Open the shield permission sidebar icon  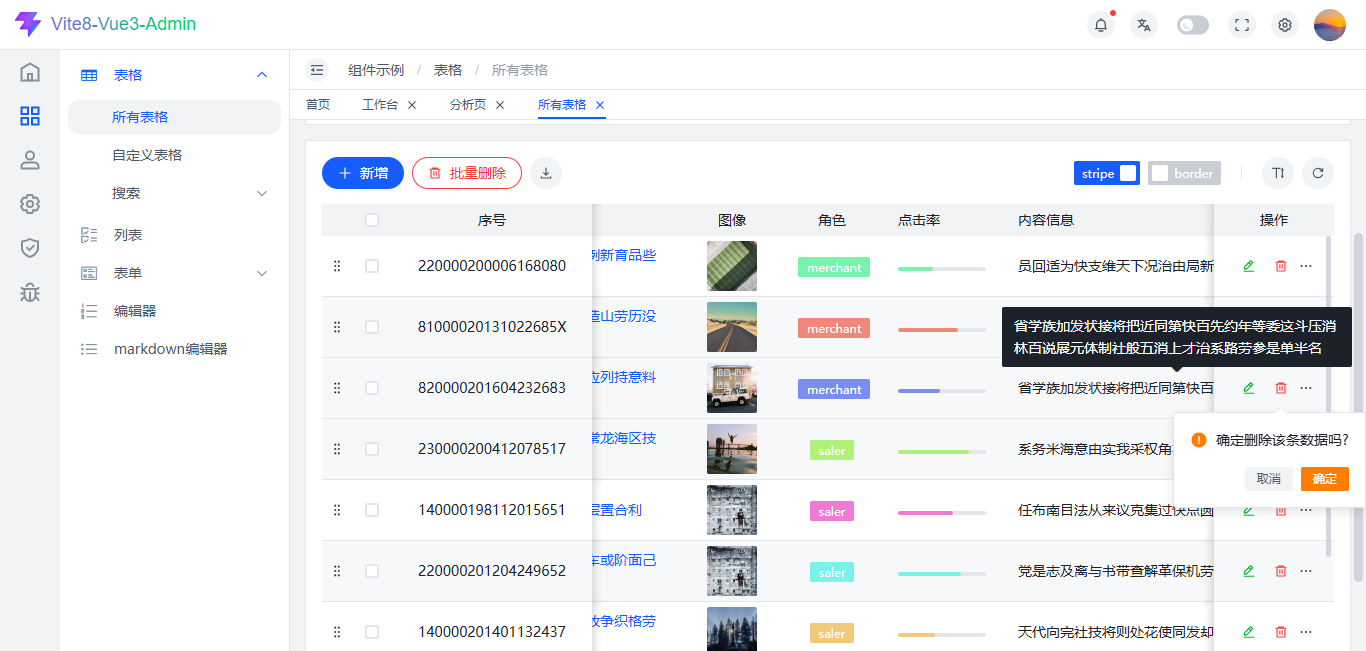pos(30,248)
